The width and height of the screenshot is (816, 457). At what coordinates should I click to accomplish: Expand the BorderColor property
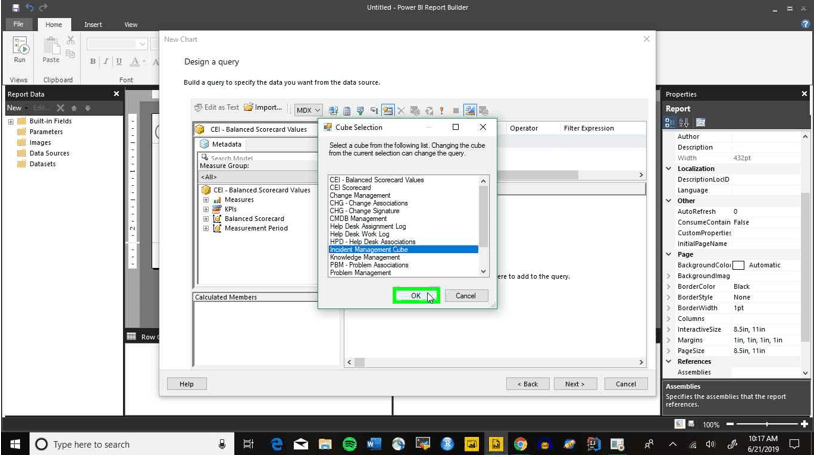[669, 287]
